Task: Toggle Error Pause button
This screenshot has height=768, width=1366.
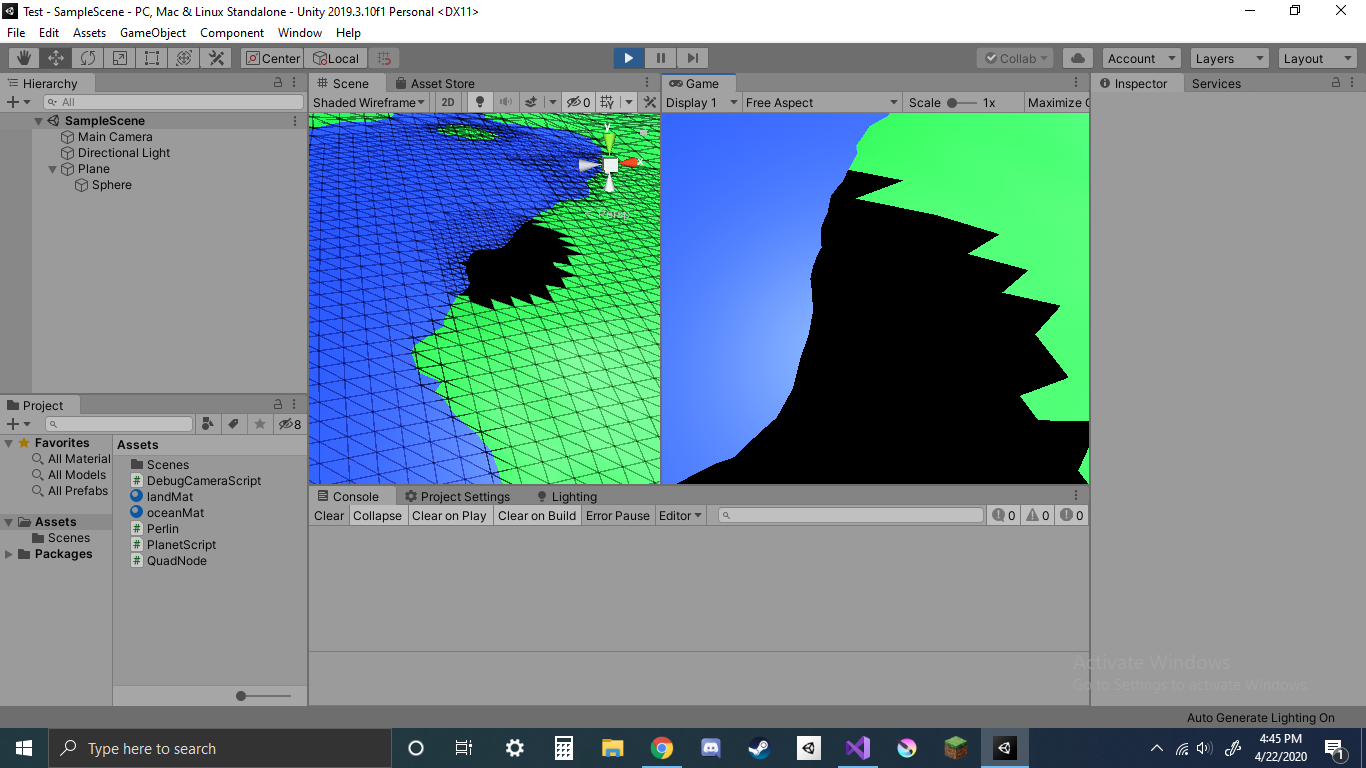Action: (x=618, y=515)
